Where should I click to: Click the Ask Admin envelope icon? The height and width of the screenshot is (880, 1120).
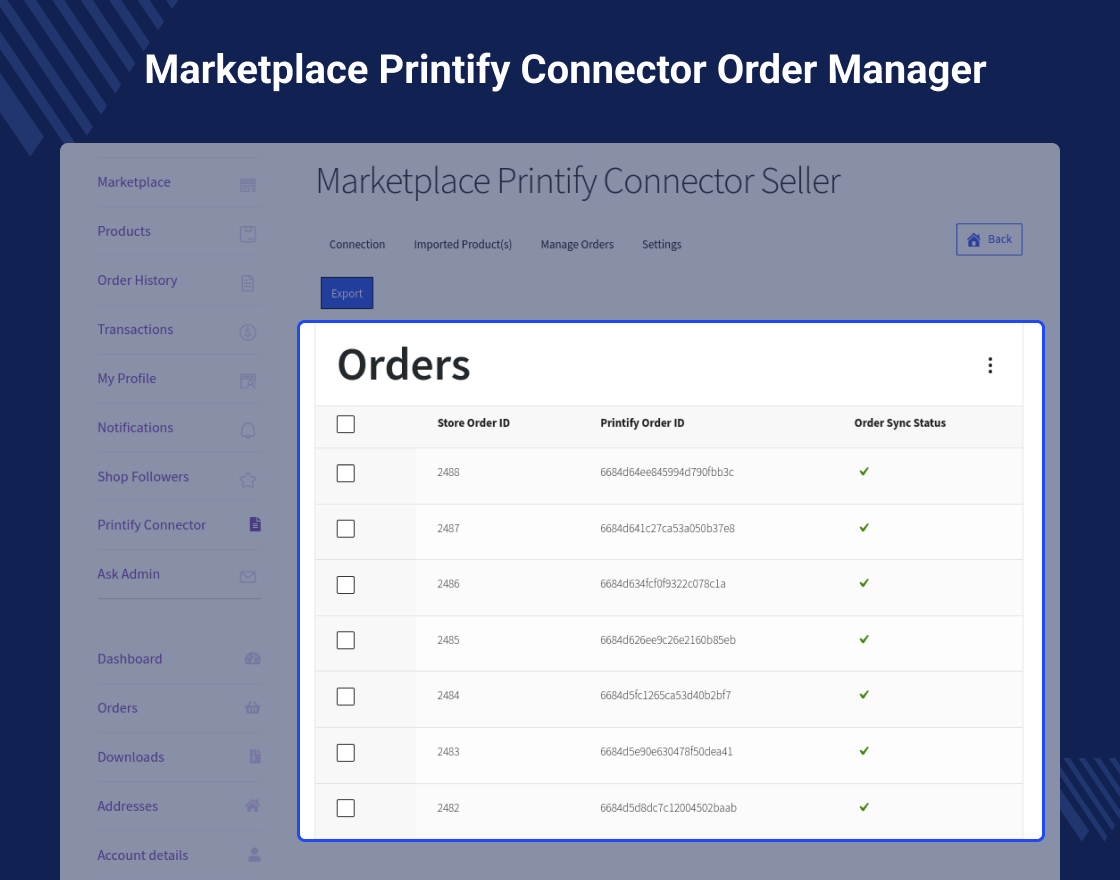coord(248,576)
